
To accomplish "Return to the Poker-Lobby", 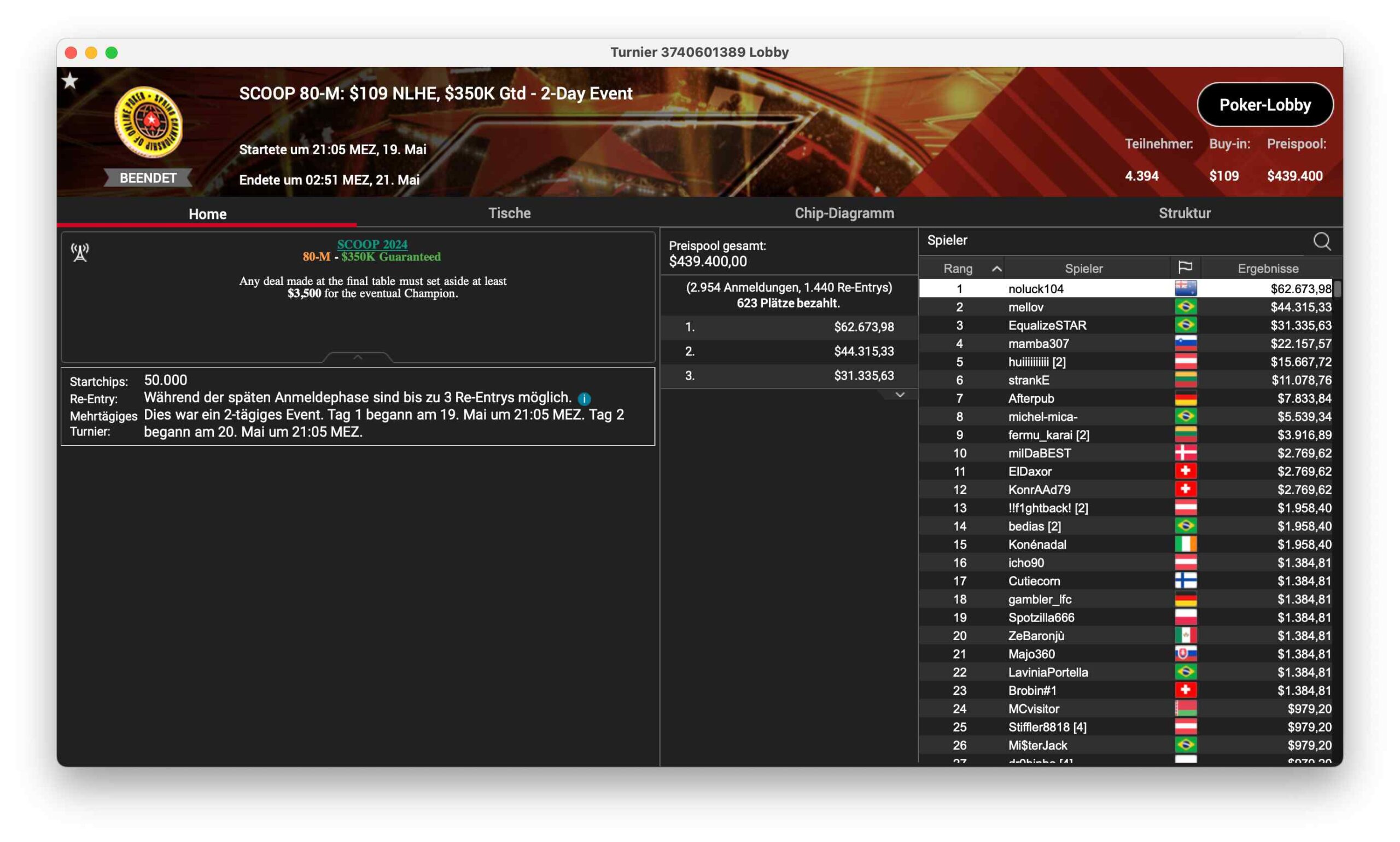I will pos(1264,104).
